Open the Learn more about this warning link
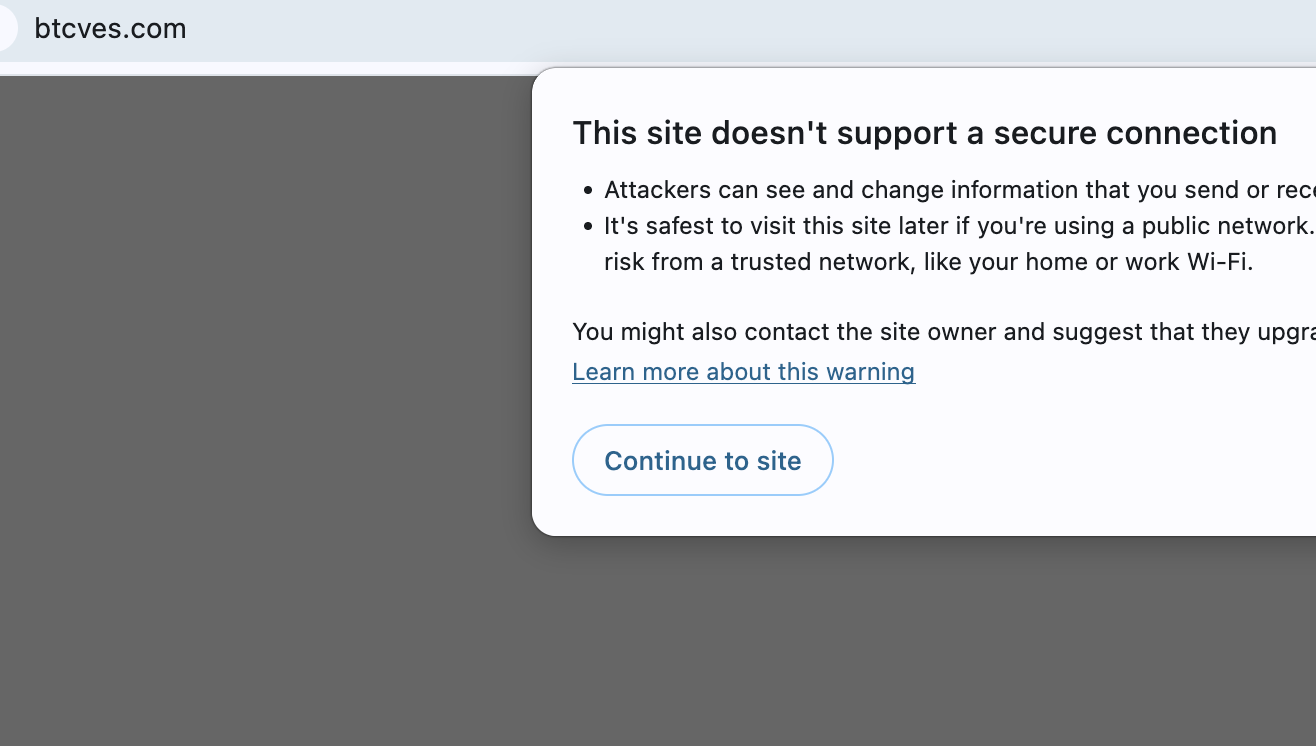This screenshot has height=746, width=1316. click(x=743, y=371)
